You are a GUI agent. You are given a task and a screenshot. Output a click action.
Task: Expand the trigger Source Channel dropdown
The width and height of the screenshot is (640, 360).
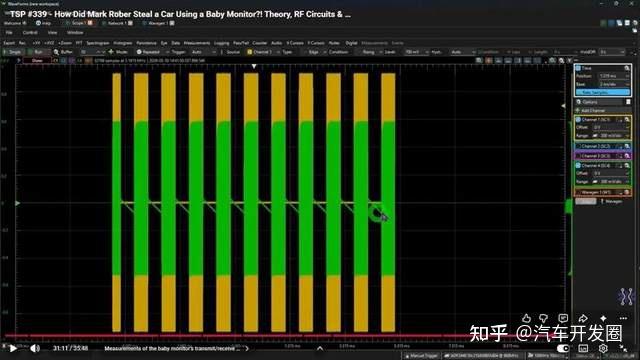(262, 52)
